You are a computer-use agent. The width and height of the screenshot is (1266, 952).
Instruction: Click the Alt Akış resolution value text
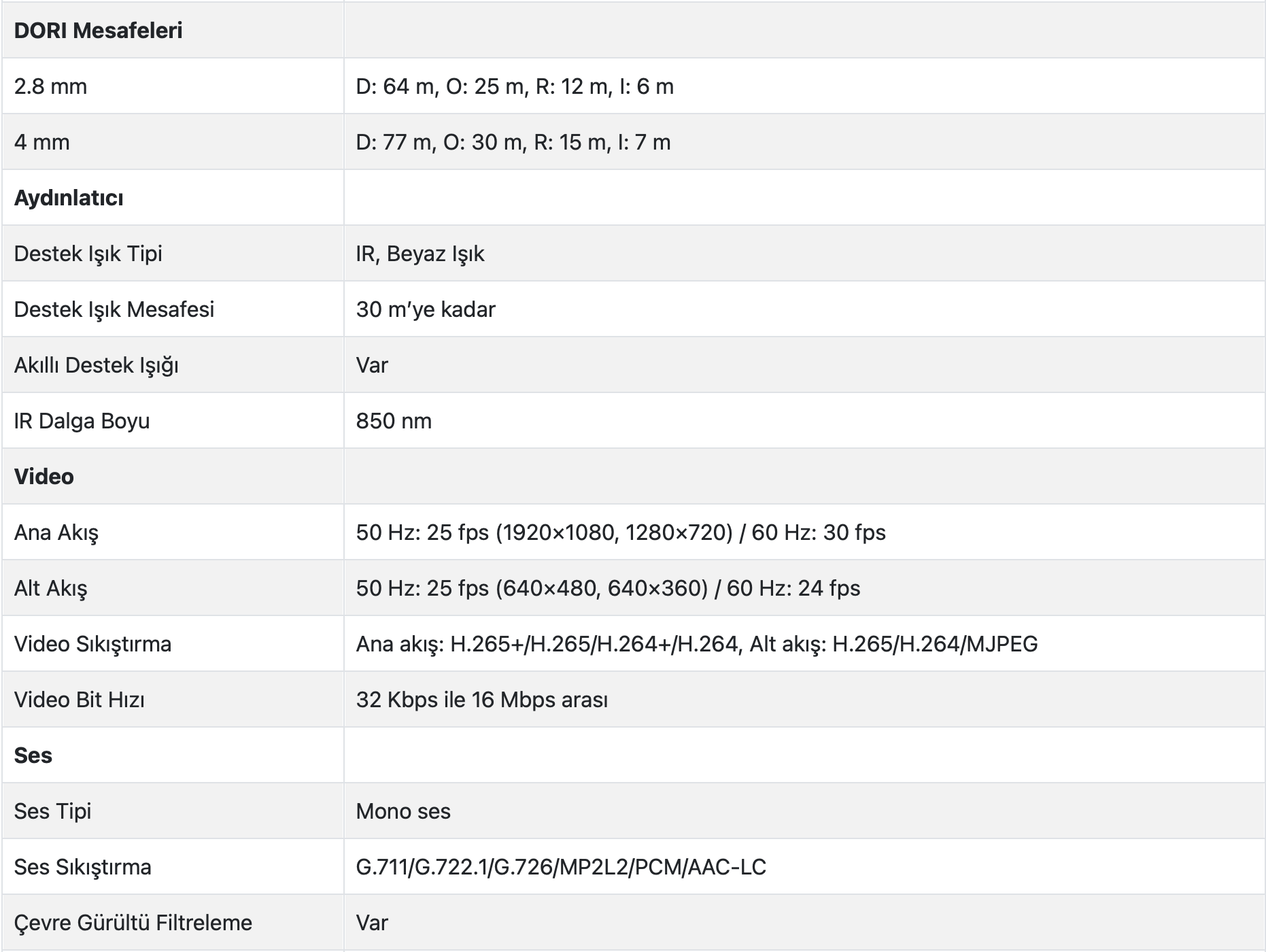(608, 588)
